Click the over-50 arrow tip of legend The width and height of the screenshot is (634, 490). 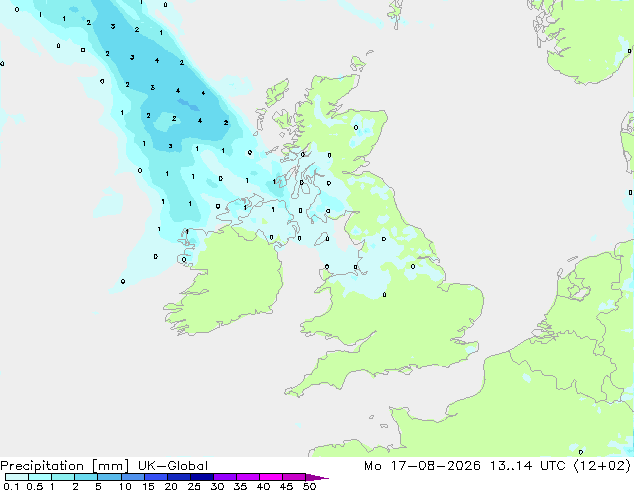pyautogui.click(x=317, y=477)
